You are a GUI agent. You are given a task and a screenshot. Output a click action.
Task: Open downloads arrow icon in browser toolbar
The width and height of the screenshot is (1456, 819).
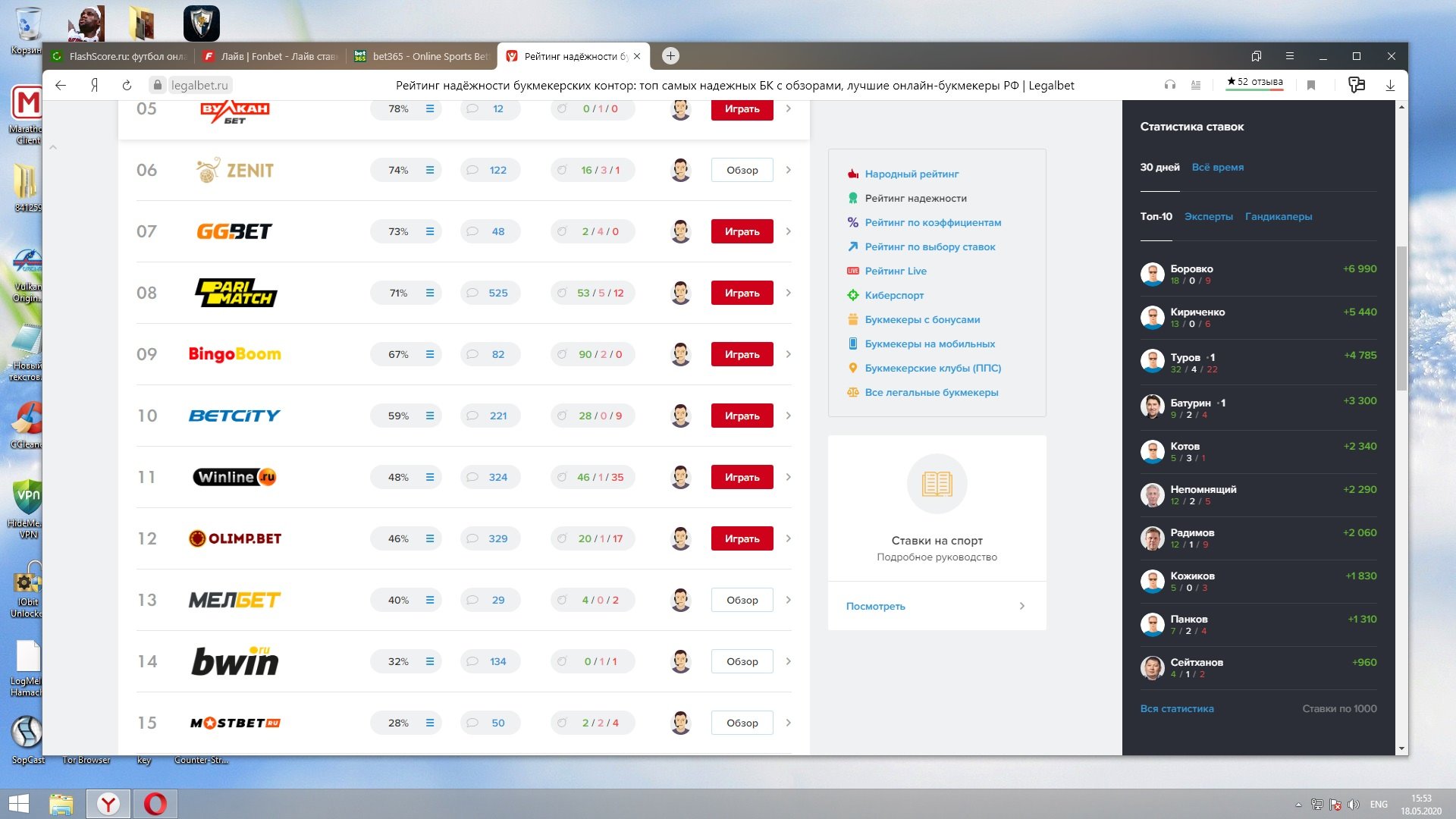point(1390,86)
